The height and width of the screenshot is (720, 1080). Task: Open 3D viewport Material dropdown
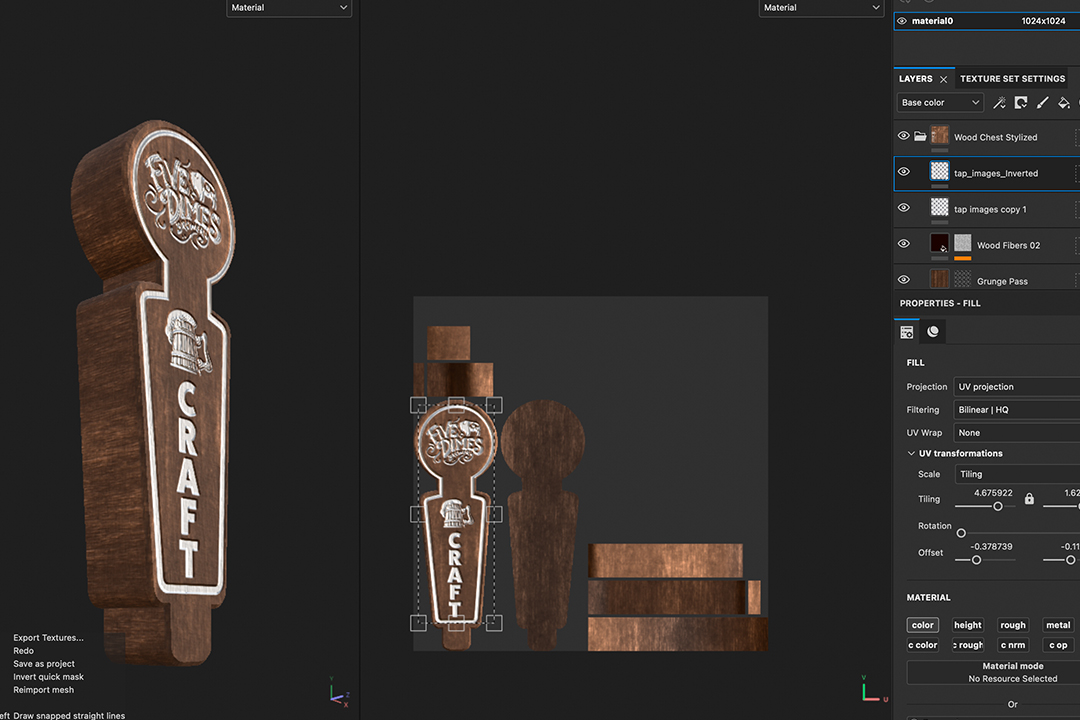[289, 8]
